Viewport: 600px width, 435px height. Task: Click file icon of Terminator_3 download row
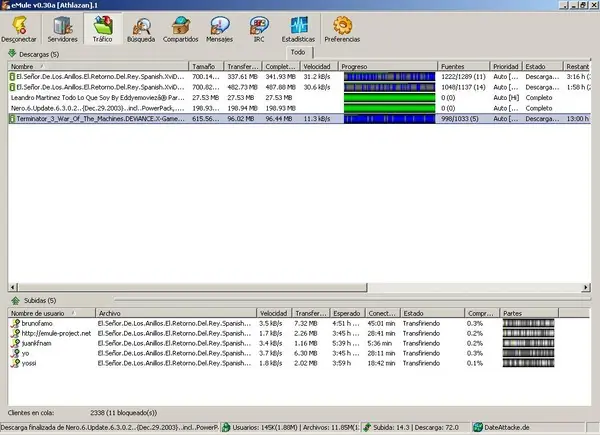(x=12, y=119)
